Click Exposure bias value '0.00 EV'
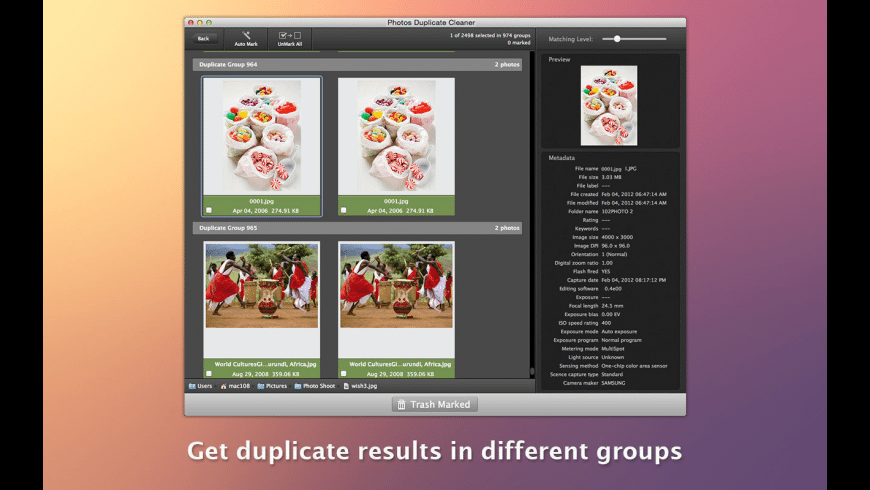This screenshot has height=490, width=870. pos(611,315)
